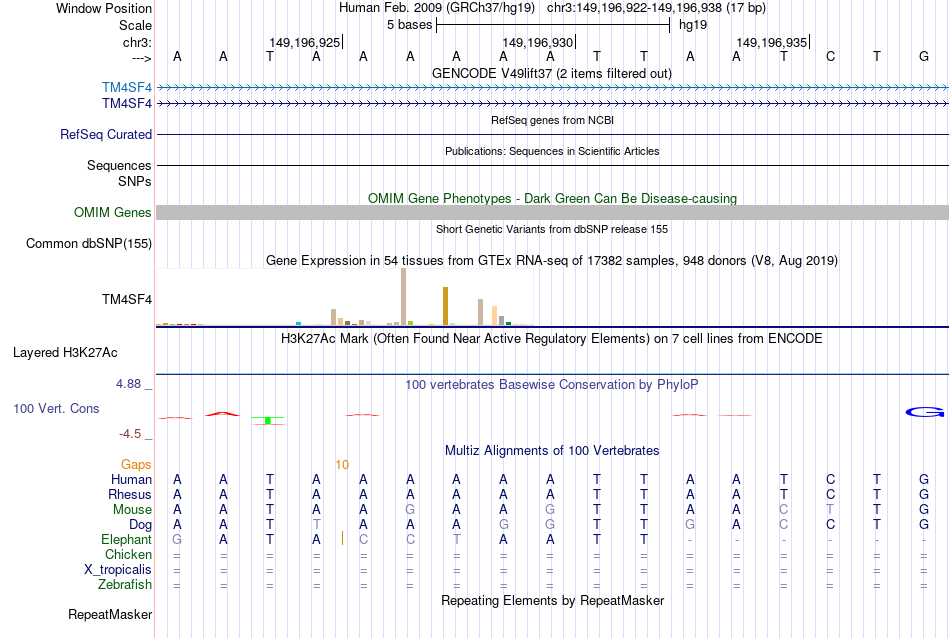This screenshot has width=950, height=638.
Task: Click the Gene Expression in 54 tissues title
Action: (552, 261)
